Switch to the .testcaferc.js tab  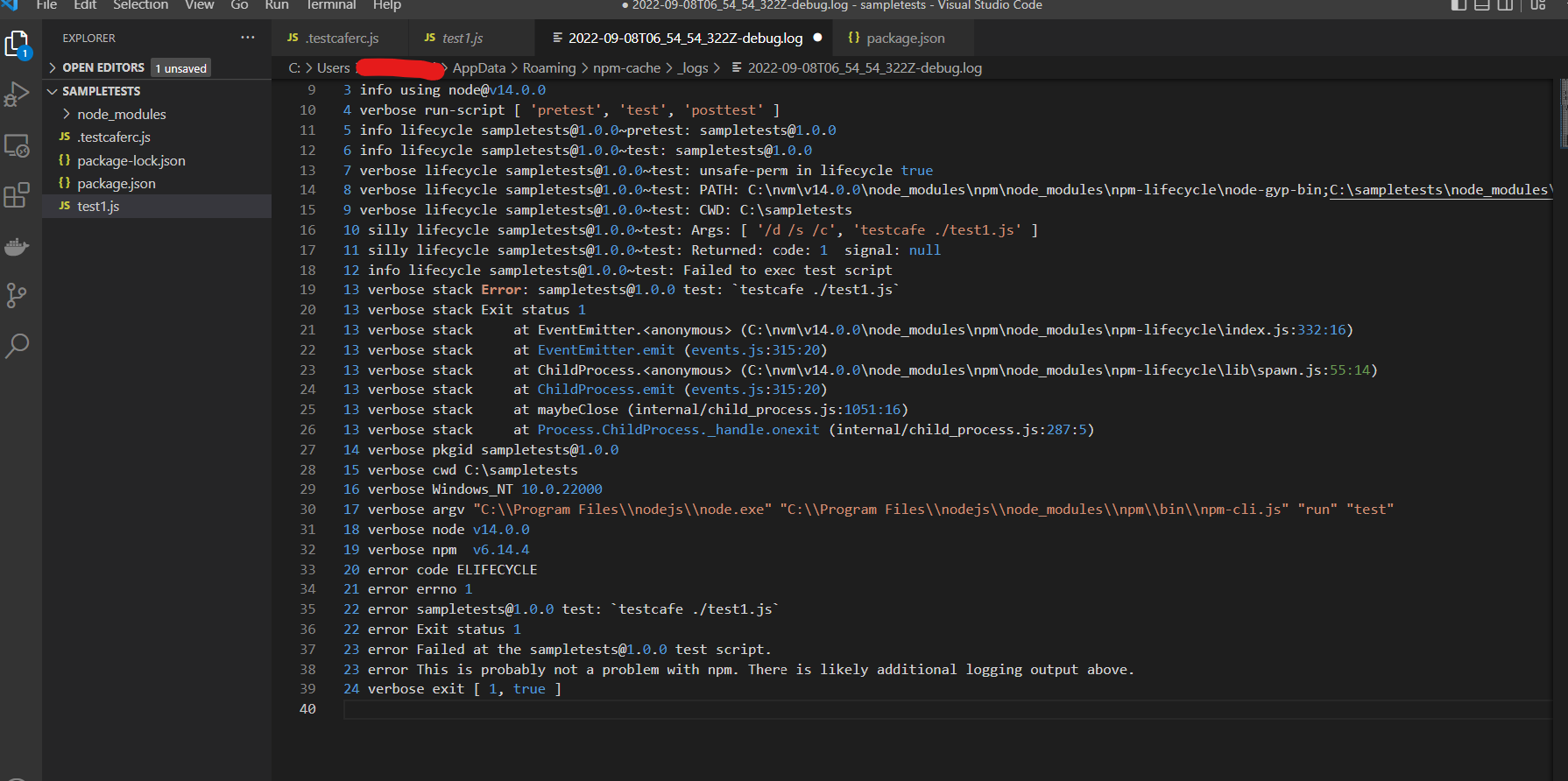click(x=340, y=38)
